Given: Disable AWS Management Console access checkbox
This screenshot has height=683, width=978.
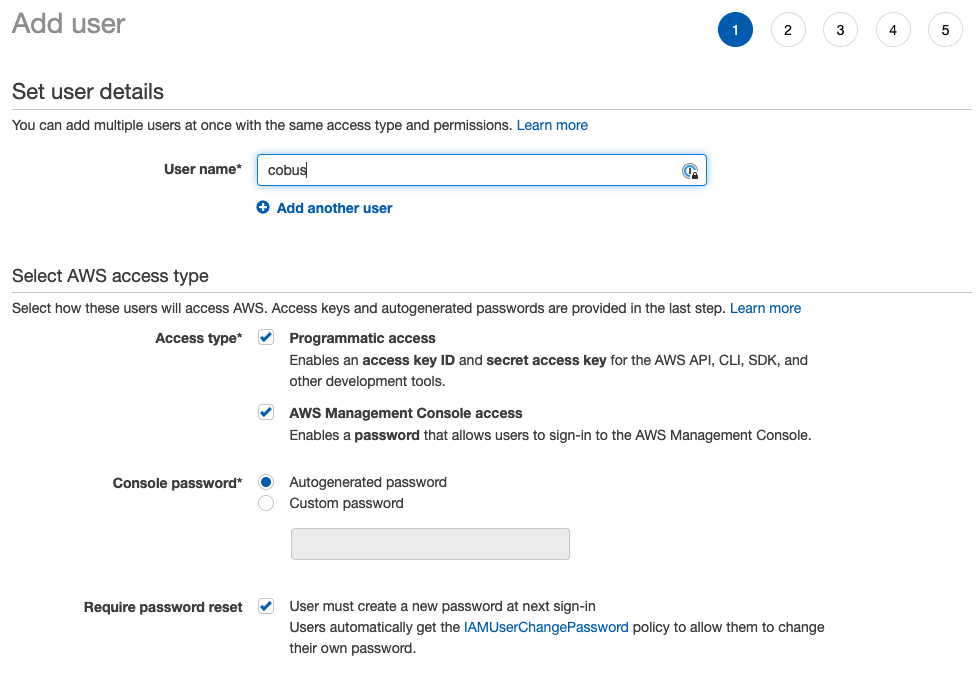Looking at the screenshot, I should click(x=266, y=412).
